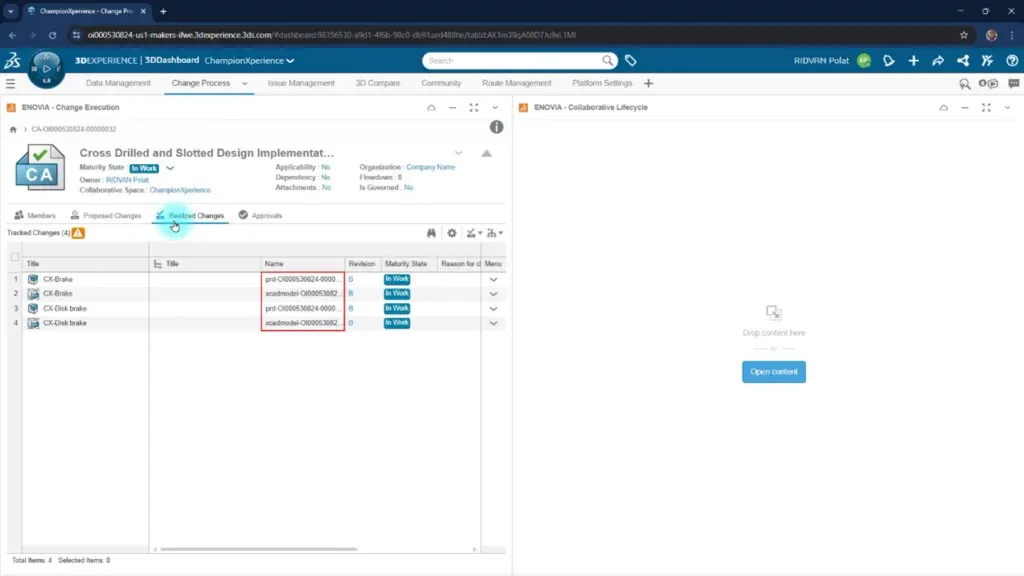Switch to Platform Settings tab
The width and height of the screenshot is (1024, 576).
[602, 84]
